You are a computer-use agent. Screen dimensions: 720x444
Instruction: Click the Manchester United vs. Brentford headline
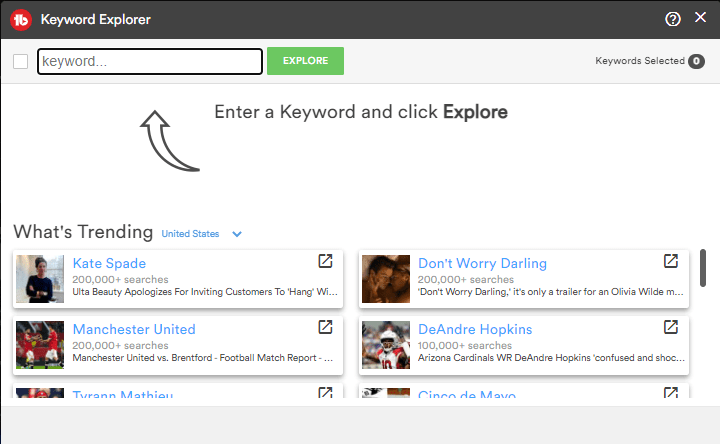pyautogui.click(x=202, y=358)
